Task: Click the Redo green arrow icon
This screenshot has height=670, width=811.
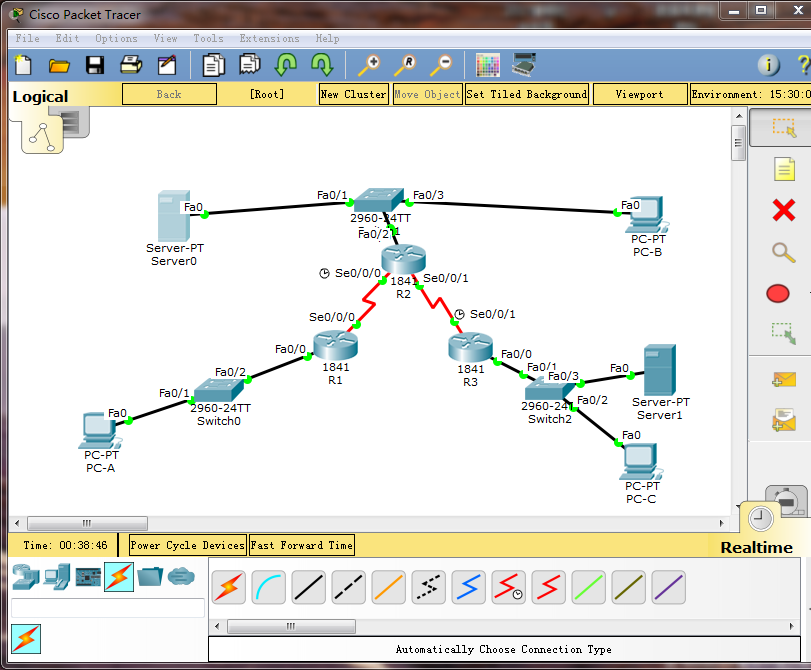Action: pyautogui.click(x=322, y=65)
